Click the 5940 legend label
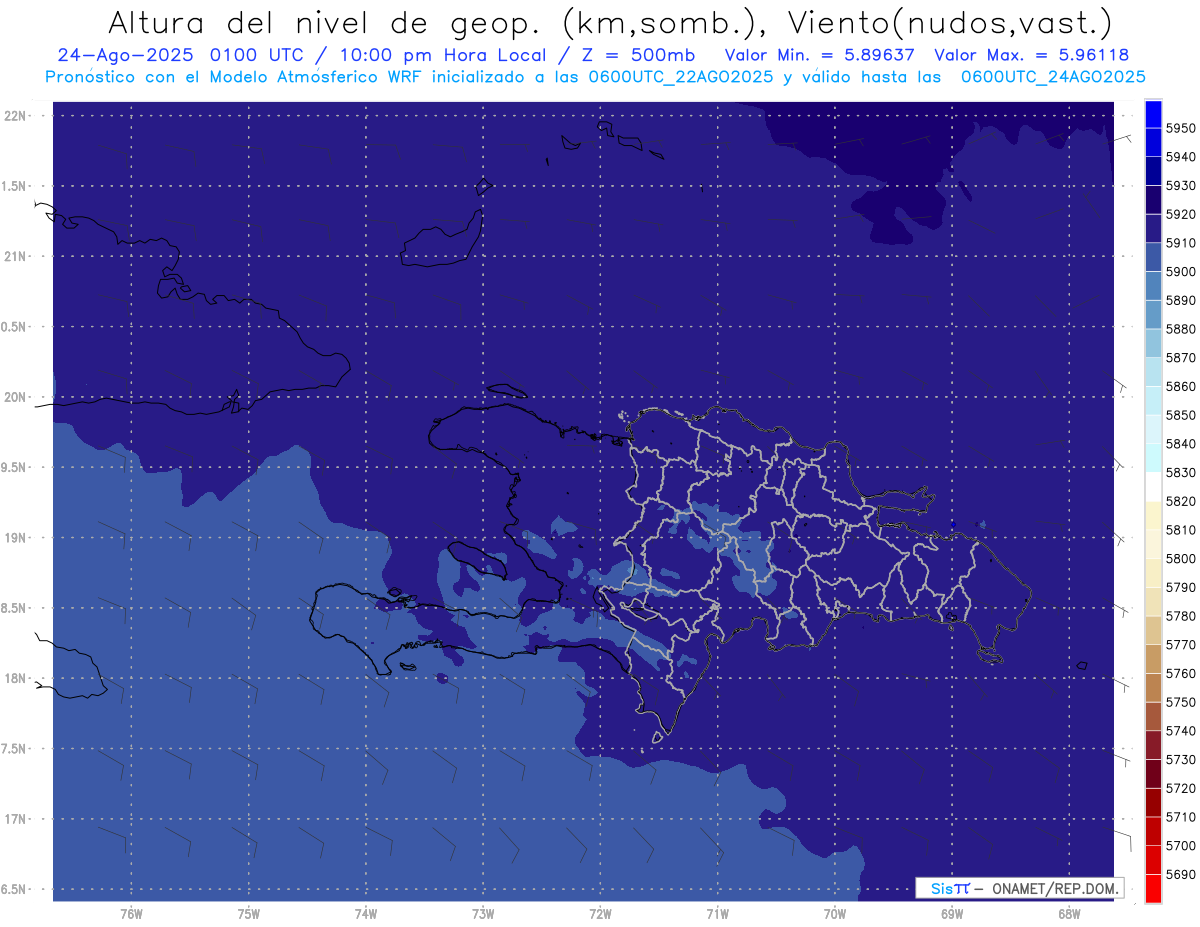 [1180, 157]
